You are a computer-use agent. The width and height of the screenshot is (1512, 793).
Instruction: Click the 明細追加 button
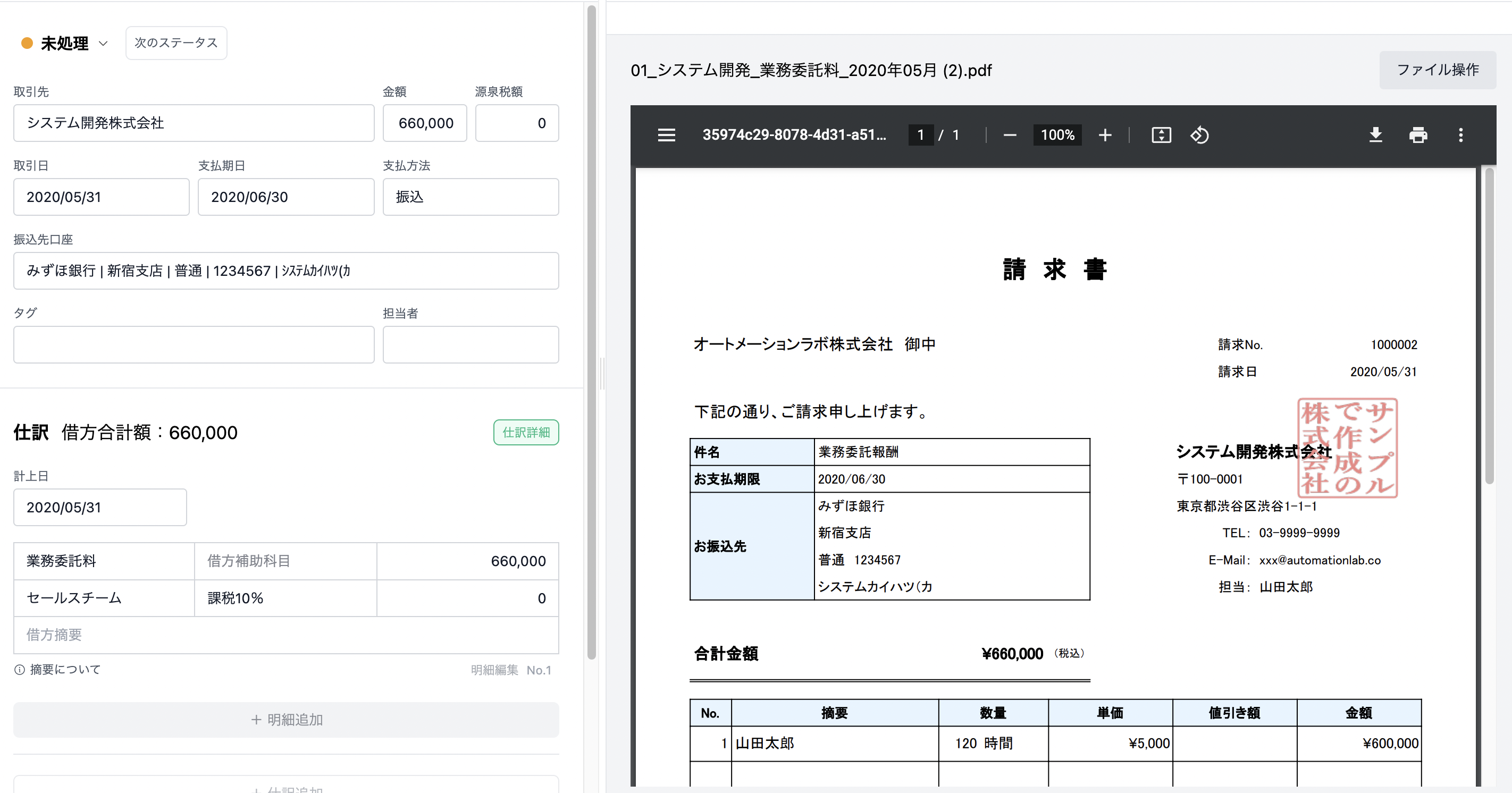[286, 720]
